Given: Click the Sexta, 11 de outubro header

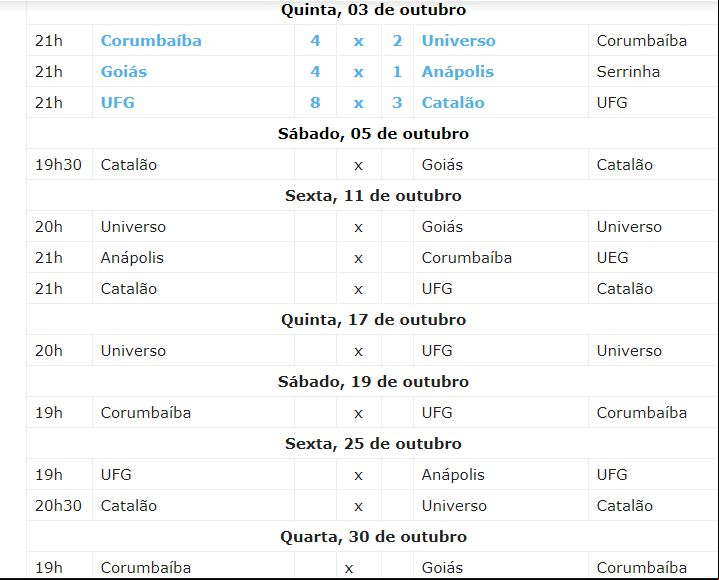Looking at the screenshot, I should click(373, 196).
